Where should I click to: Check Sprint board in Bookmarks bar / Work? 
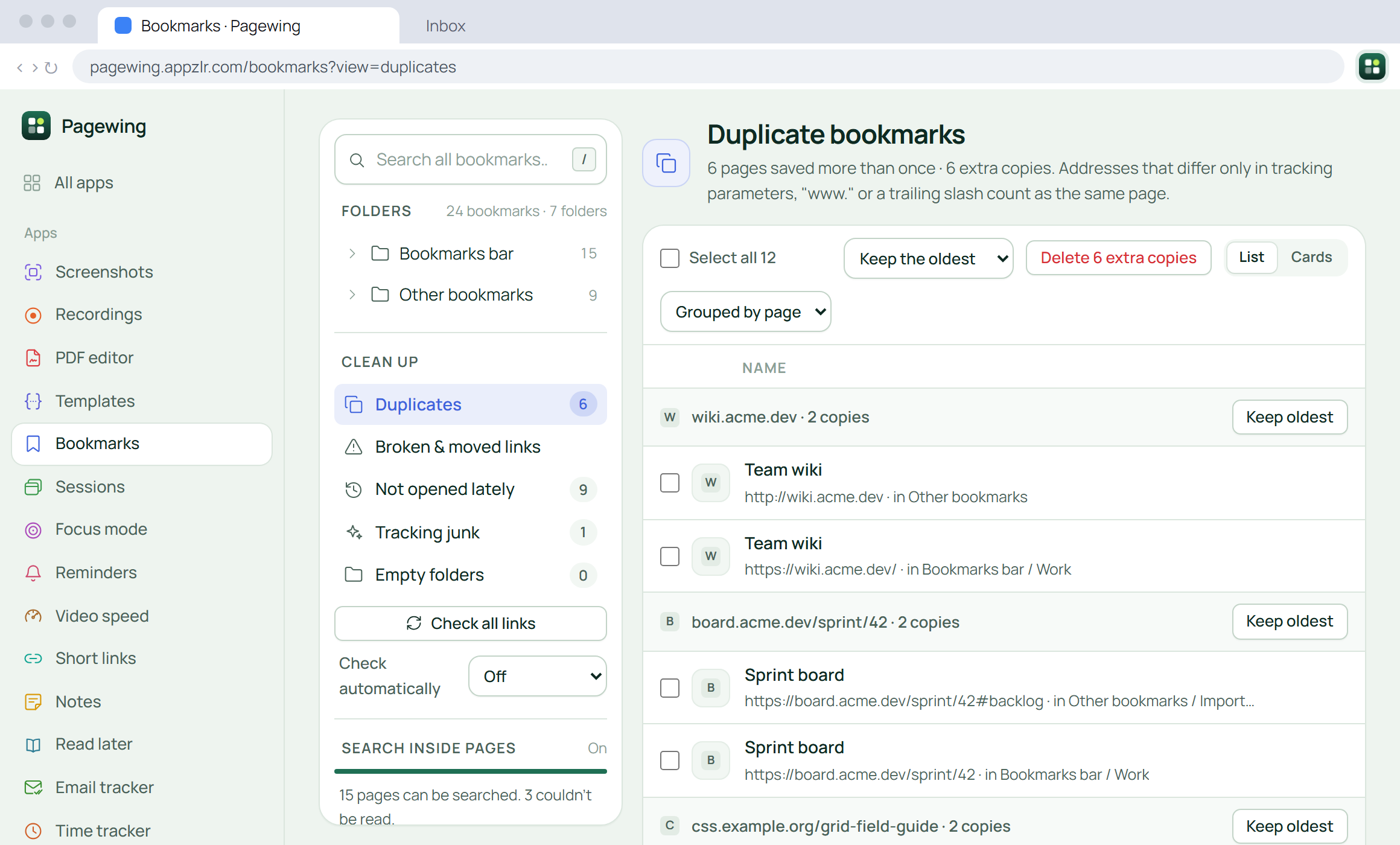click(670, 760)
